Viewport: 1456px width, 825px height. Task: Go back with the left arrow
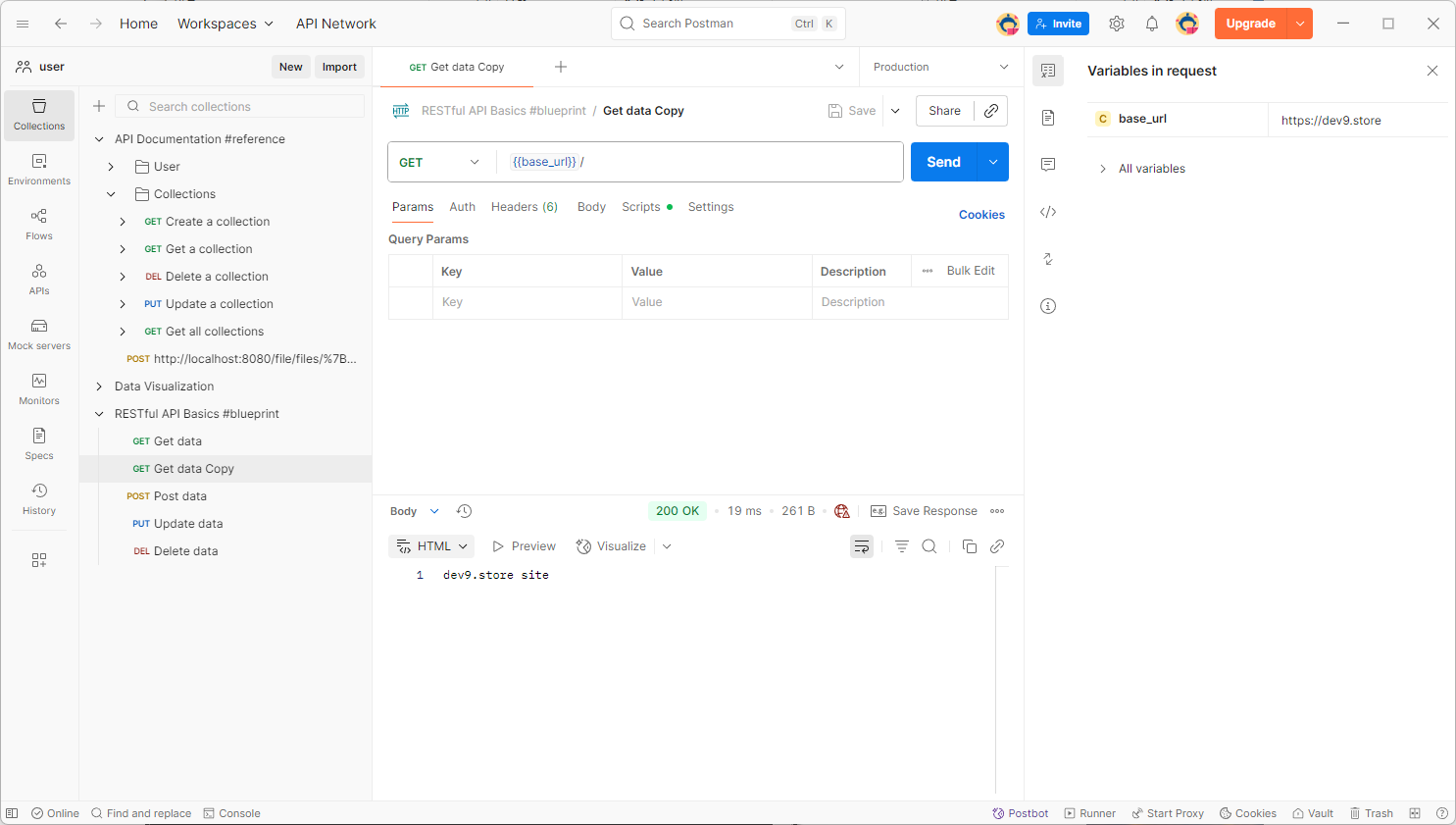pos(61,24)
